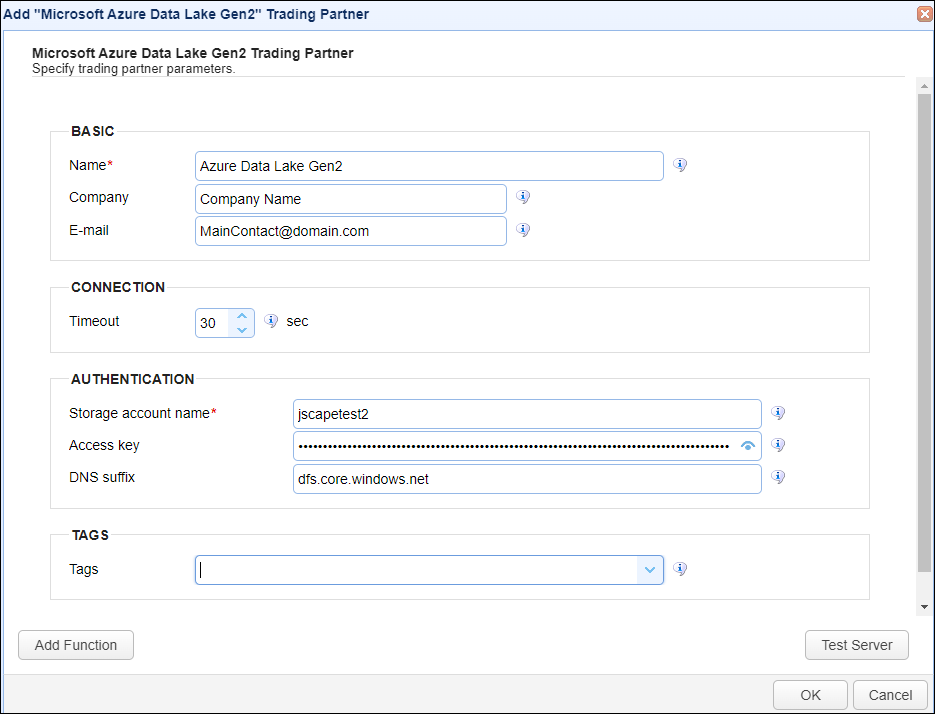Close the dialog with the X button
The height and width of the screenshot is (714, 935).
click(925, 14)
